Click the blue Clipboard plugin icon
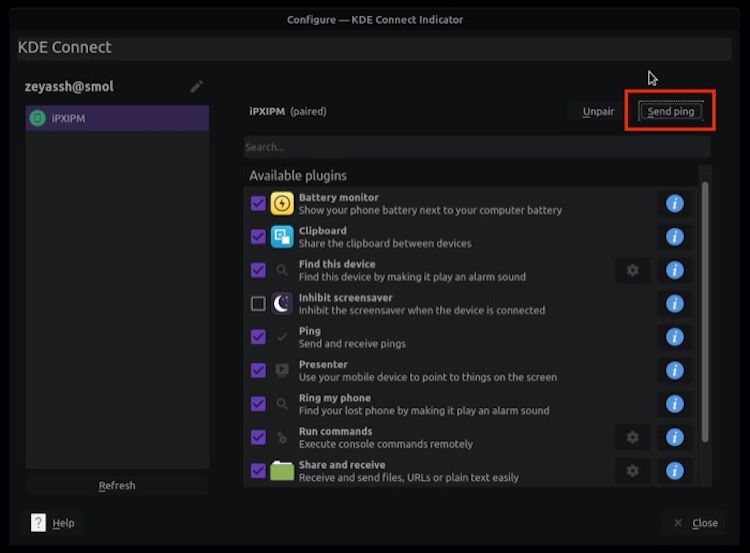 coord(282,237)
